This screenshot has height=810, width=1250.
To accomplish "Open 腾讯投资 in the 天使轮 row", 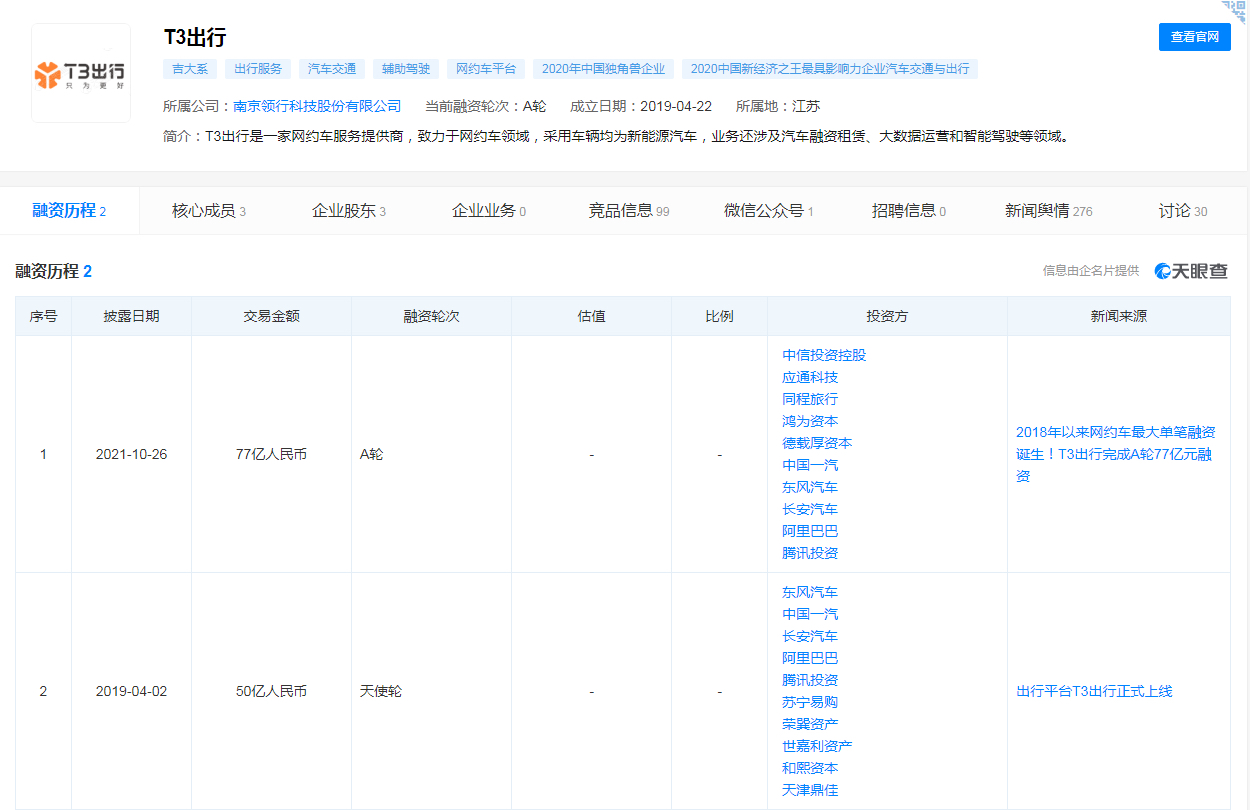I will pyautogui.click(x=810, y=680).
